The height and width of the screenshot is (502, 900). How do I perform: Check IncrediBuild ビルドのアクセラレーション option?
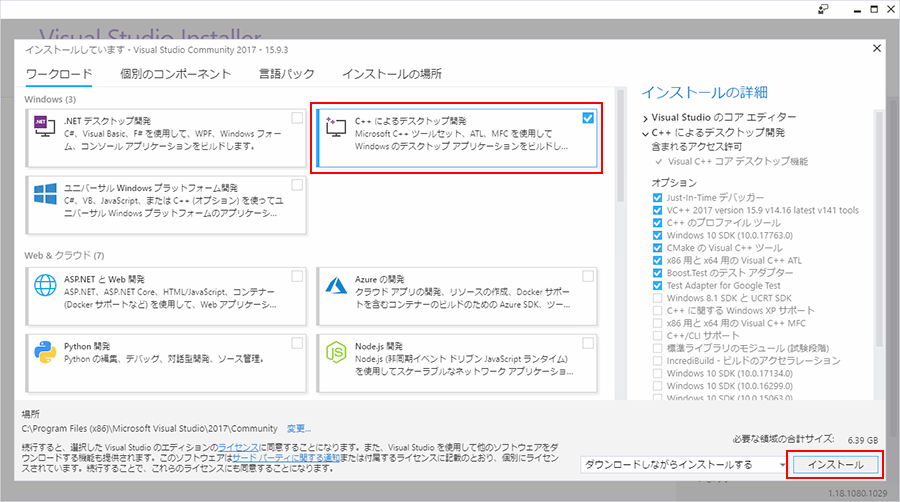click(657, 361)
